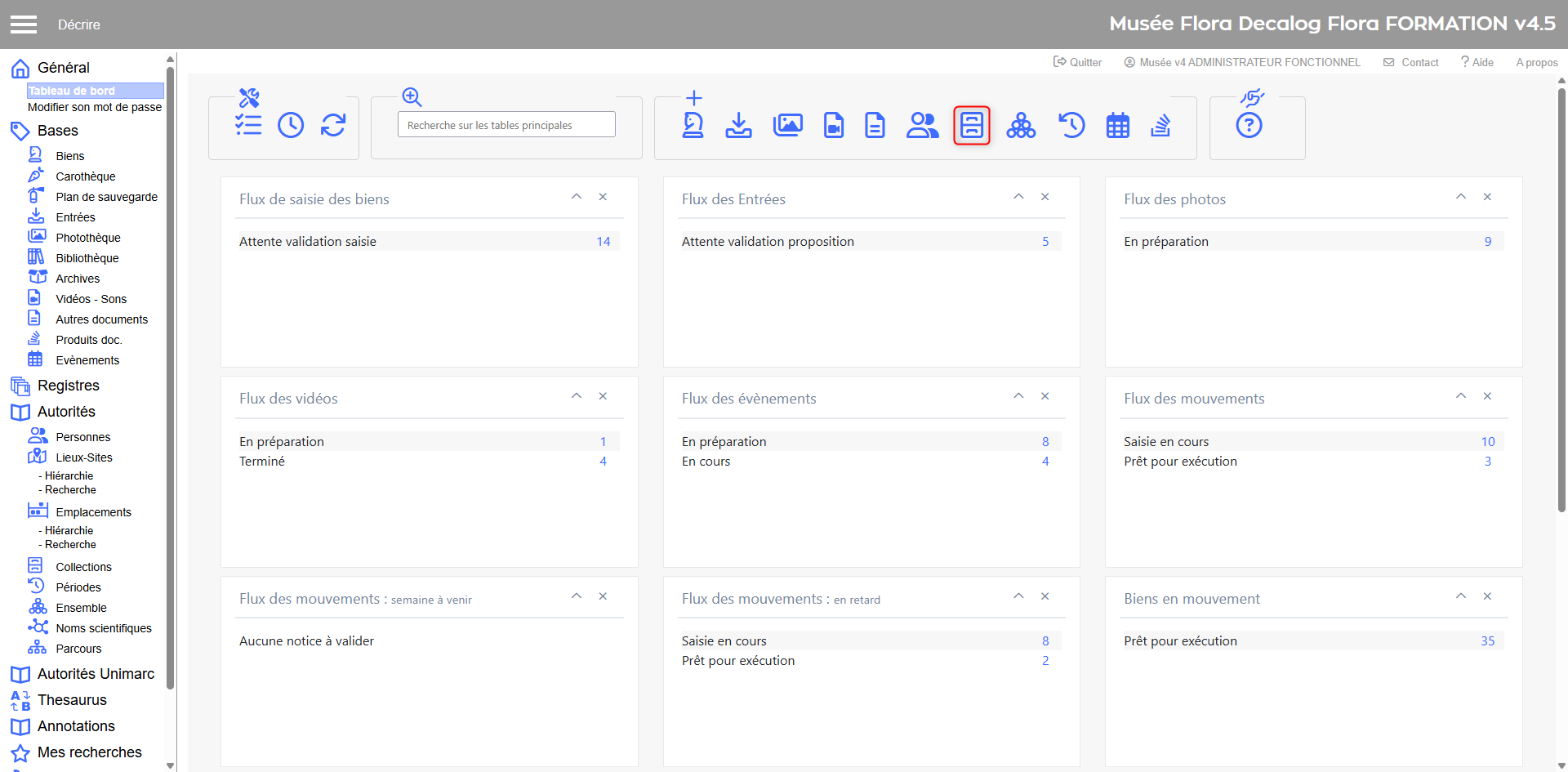This screenshot has height=772, width=1568.
Task: Close the Biens en mouvement panel
Action: (x=1487, y=596)
